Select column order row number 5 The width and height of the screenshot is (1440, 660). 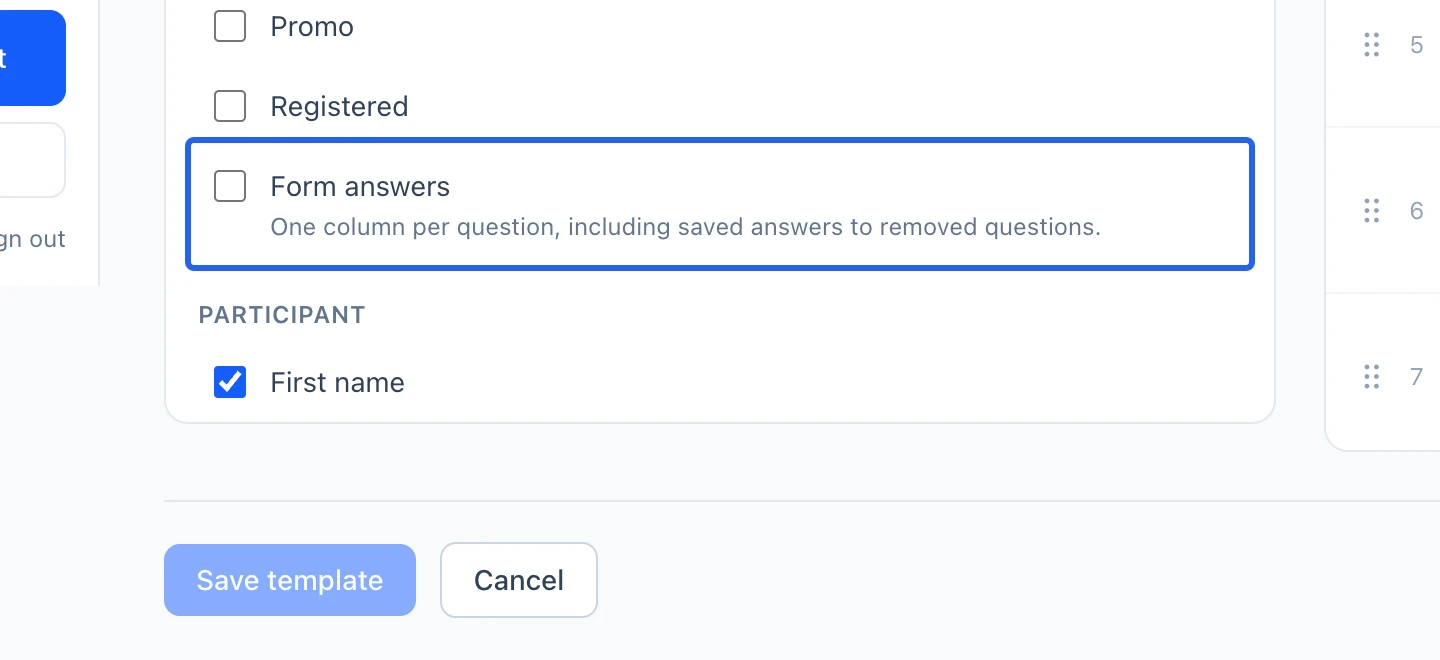click(x=1416, y=45)
